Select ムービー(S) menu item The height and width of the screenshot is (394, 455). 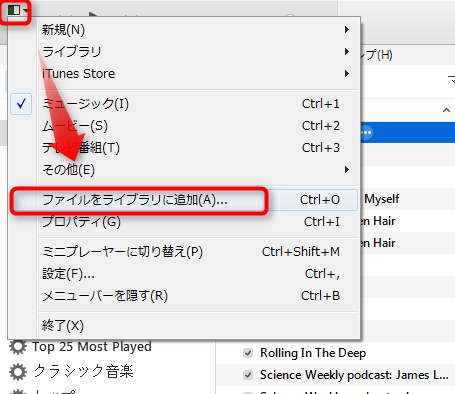coord(198,126)
